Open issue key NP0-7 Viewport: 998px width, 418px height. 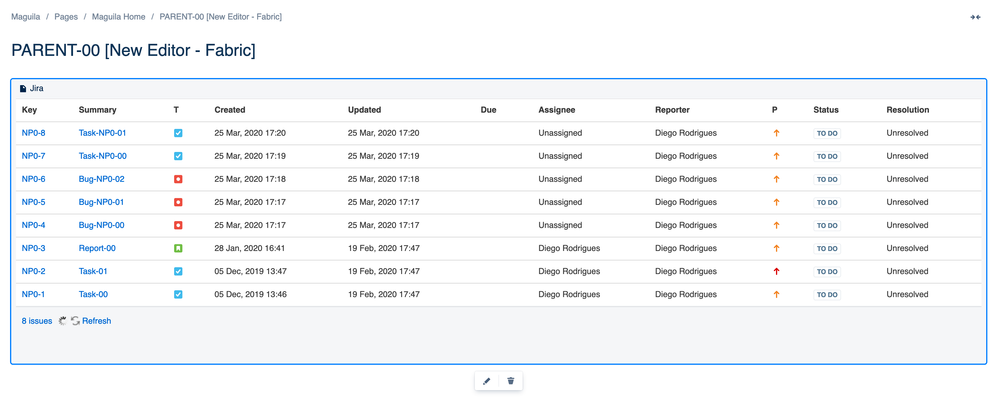pyautogui.click(x=33, y=157)
